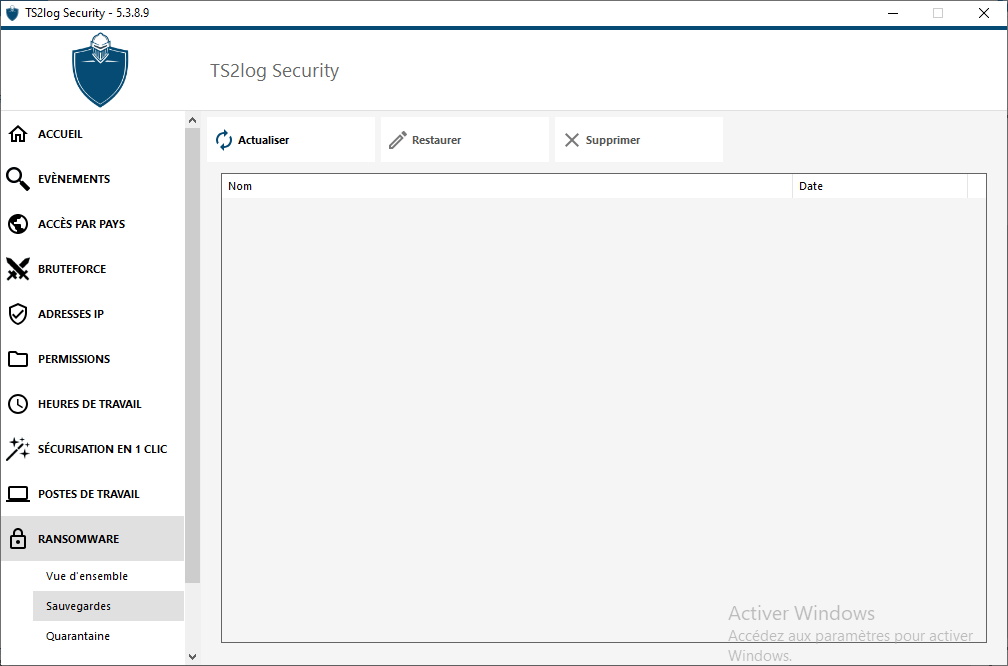The width and height of the screenshot is (1008, 666).
Task: Click the globe icon for Accès par pays
Action: 18,224
